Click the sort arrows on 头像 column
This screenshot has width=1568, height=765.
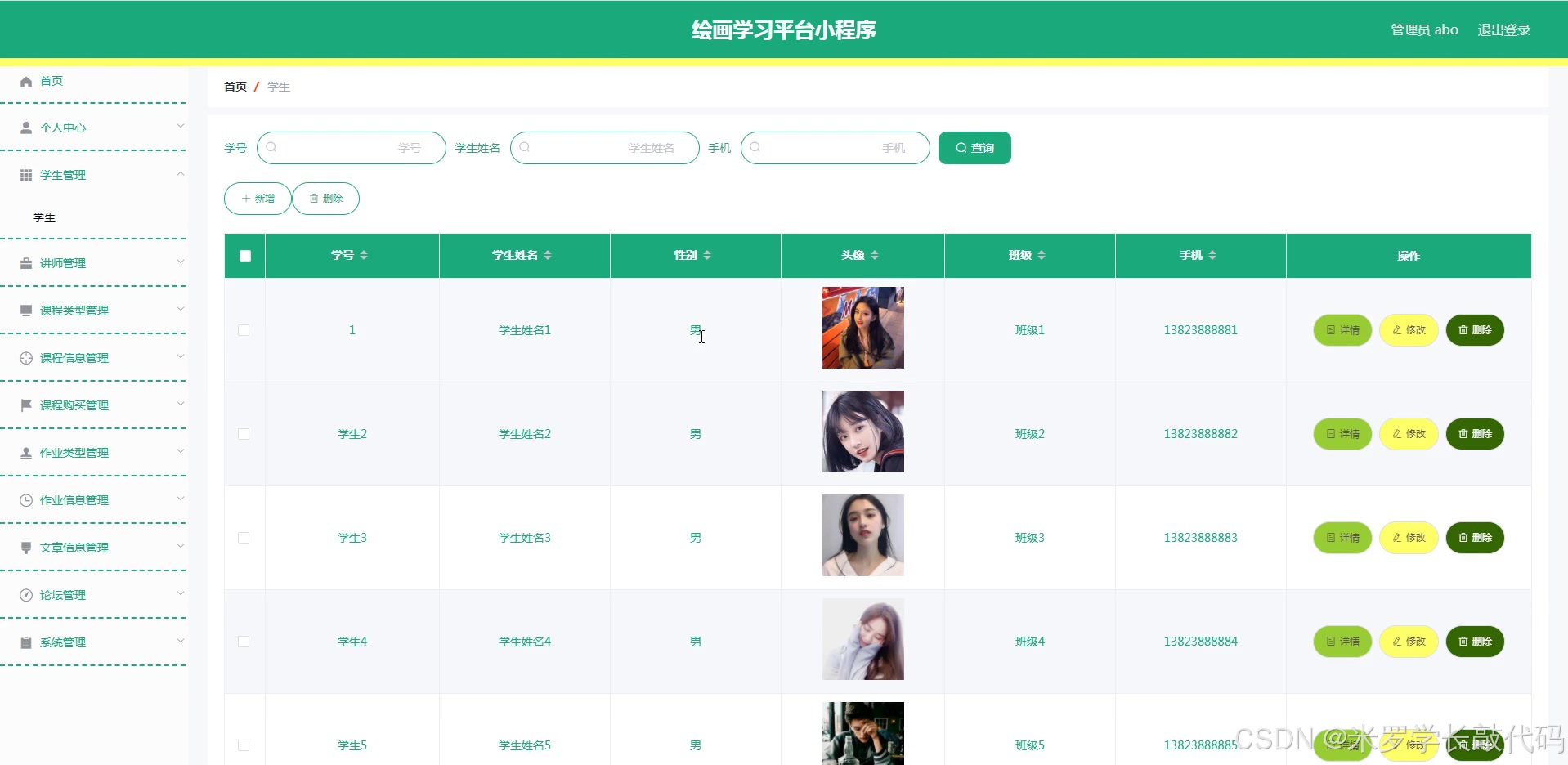tap(875, 255)
